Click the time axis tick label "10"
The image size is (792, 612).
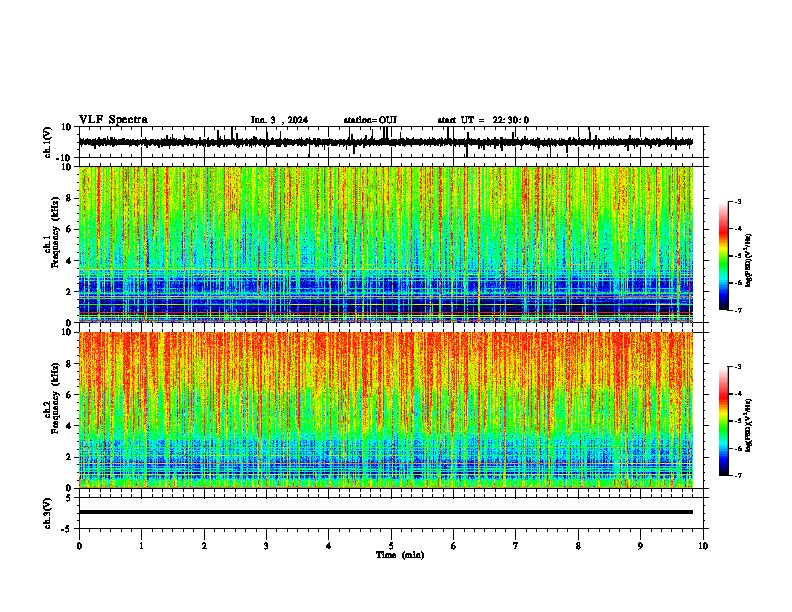point(703,546)
